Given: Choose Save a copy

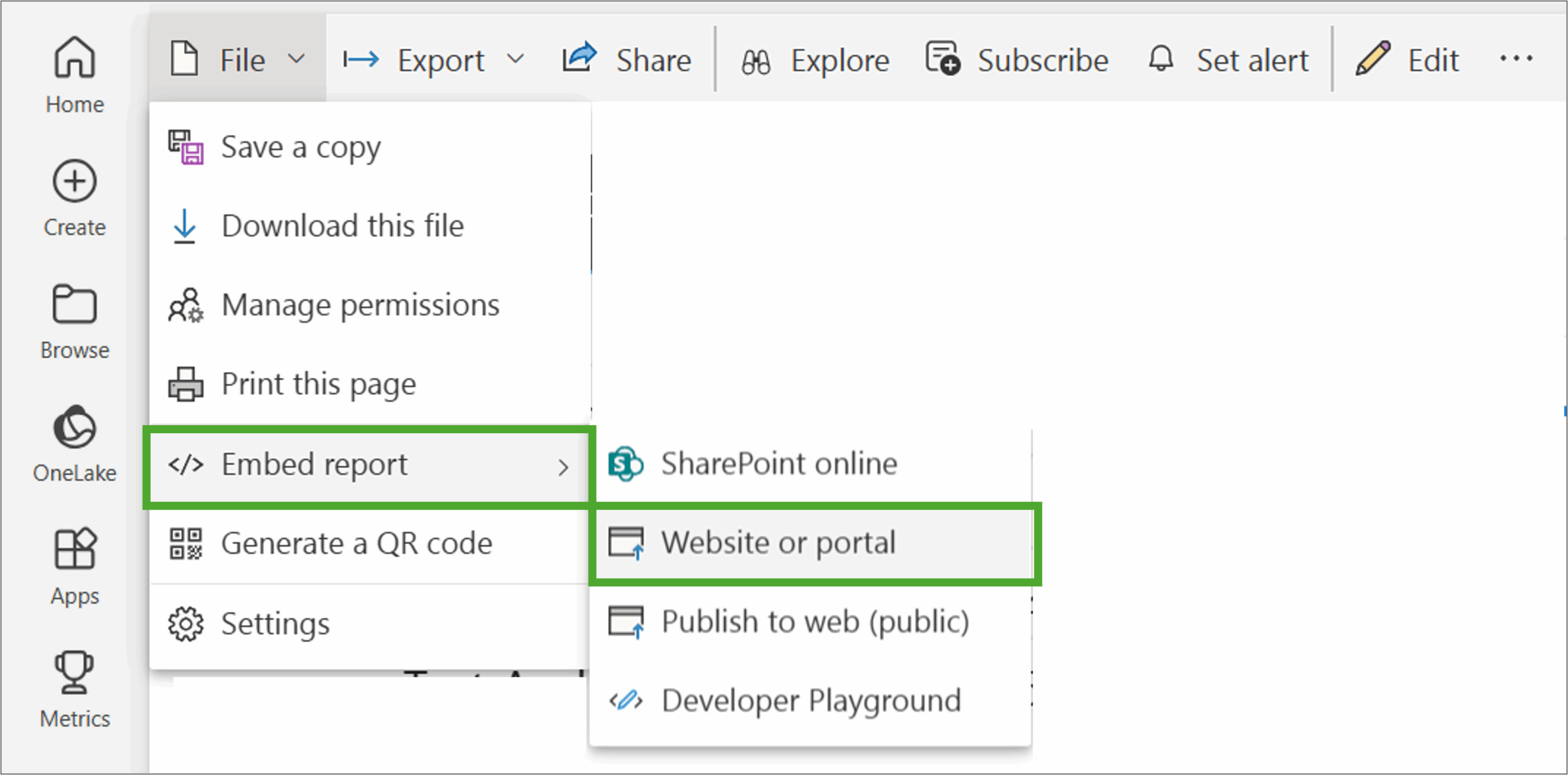Looking at the screenshot, I should pos(370,147).
